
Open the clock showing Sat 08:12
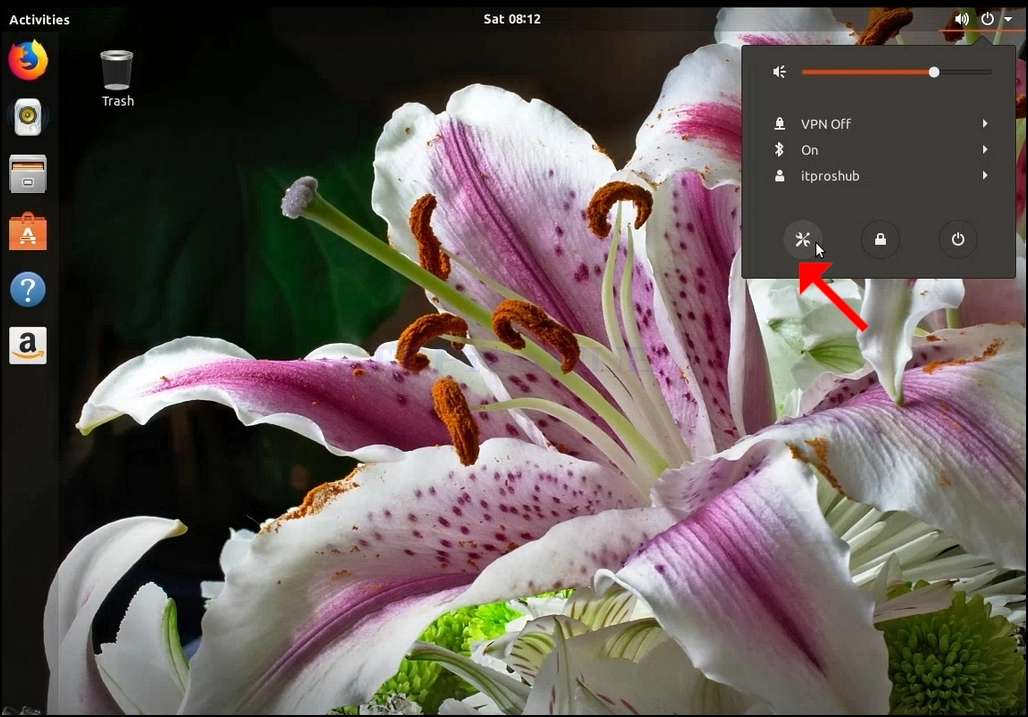point(512,19)
